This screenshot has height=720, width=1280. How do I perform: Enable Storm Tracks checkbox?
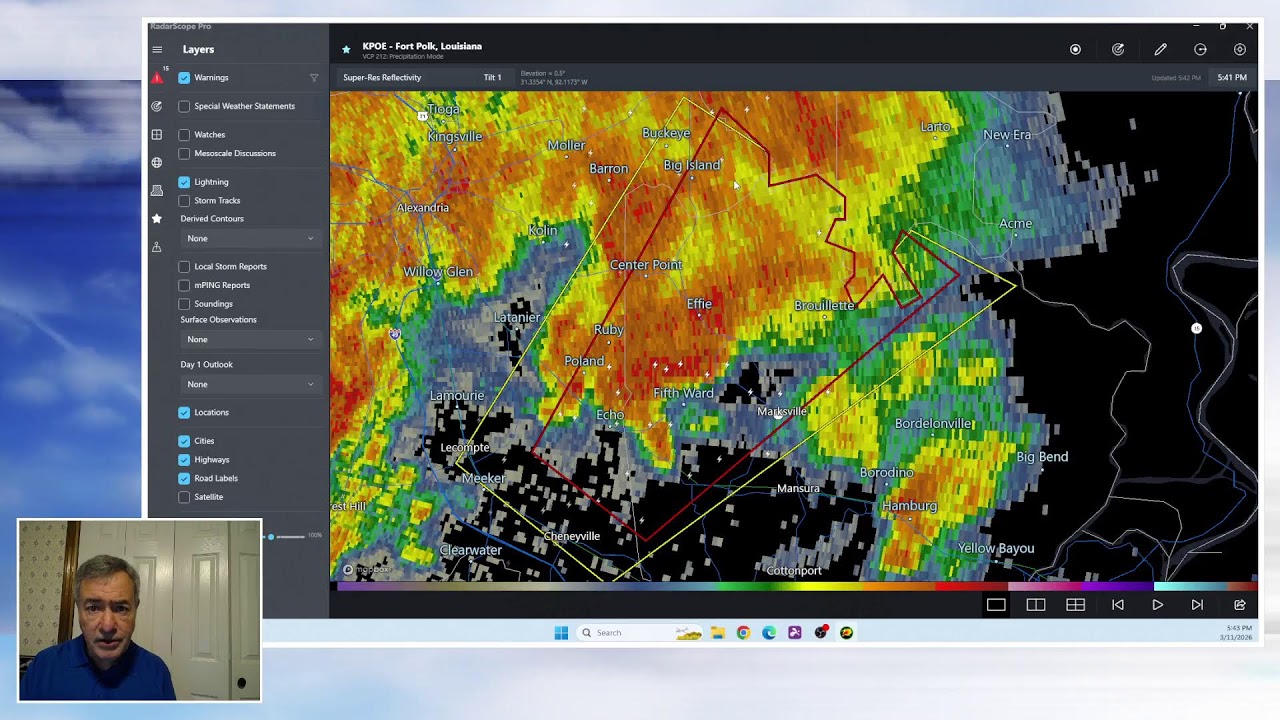pos(184,200)
